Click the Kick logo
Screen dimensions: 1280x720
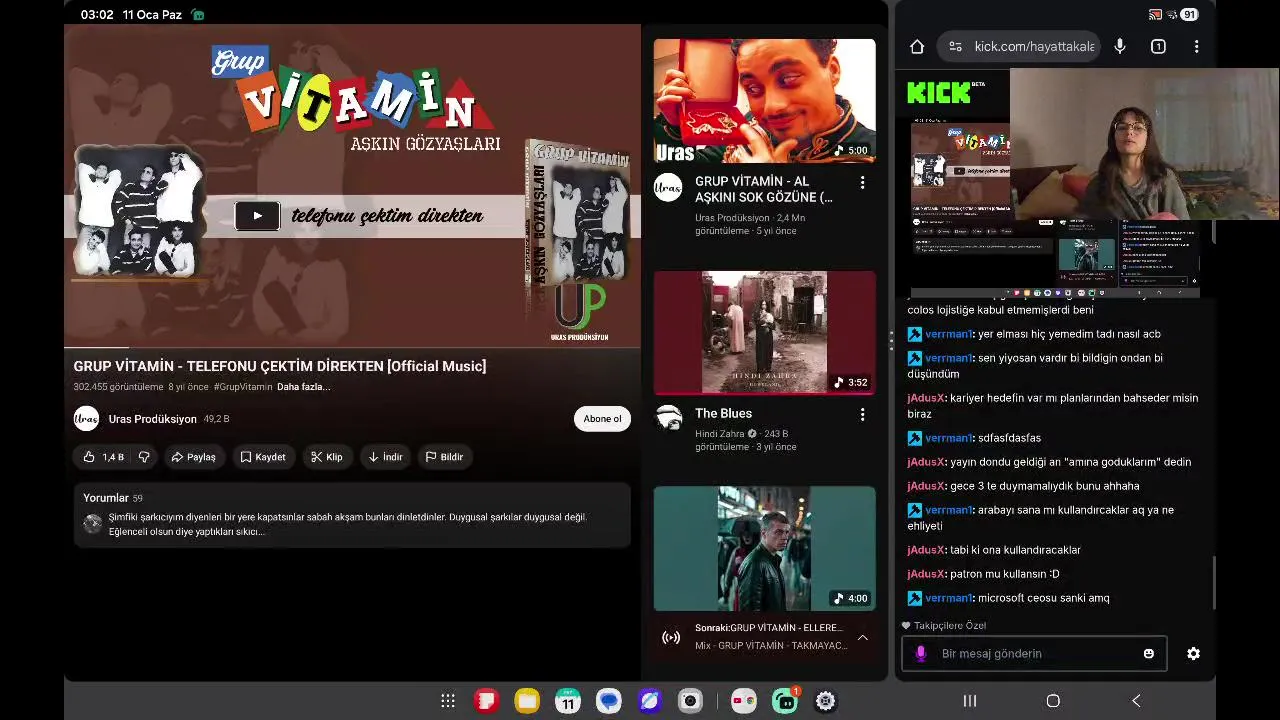(938, 93)
